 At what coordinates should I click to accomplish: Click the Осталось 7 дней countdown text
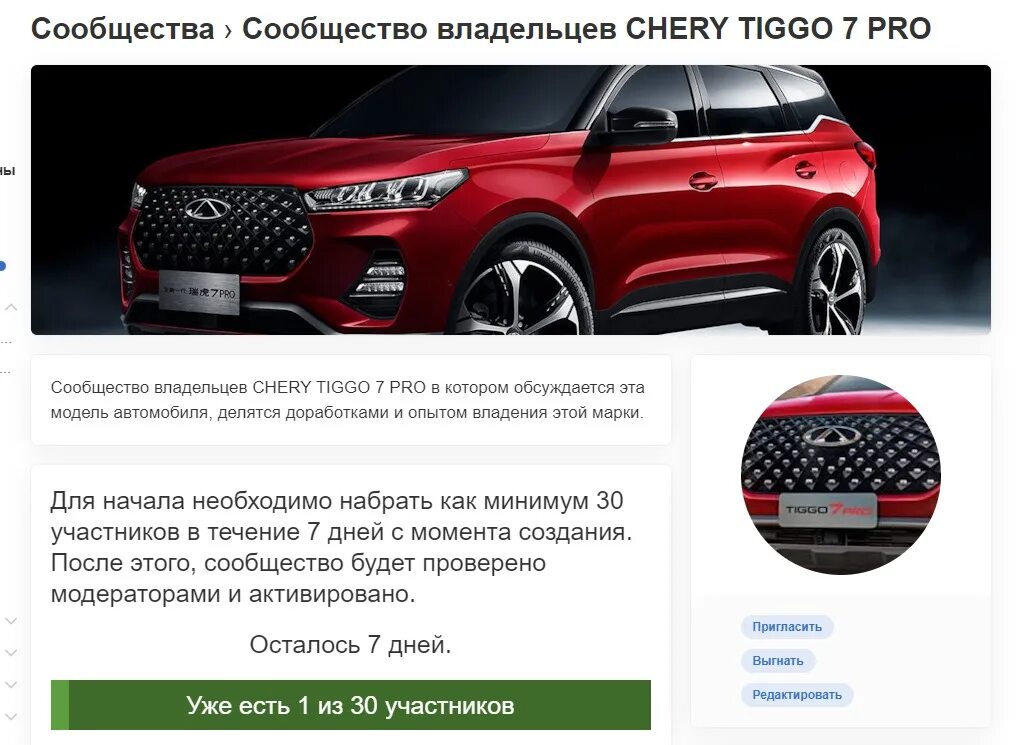point(350,644)
